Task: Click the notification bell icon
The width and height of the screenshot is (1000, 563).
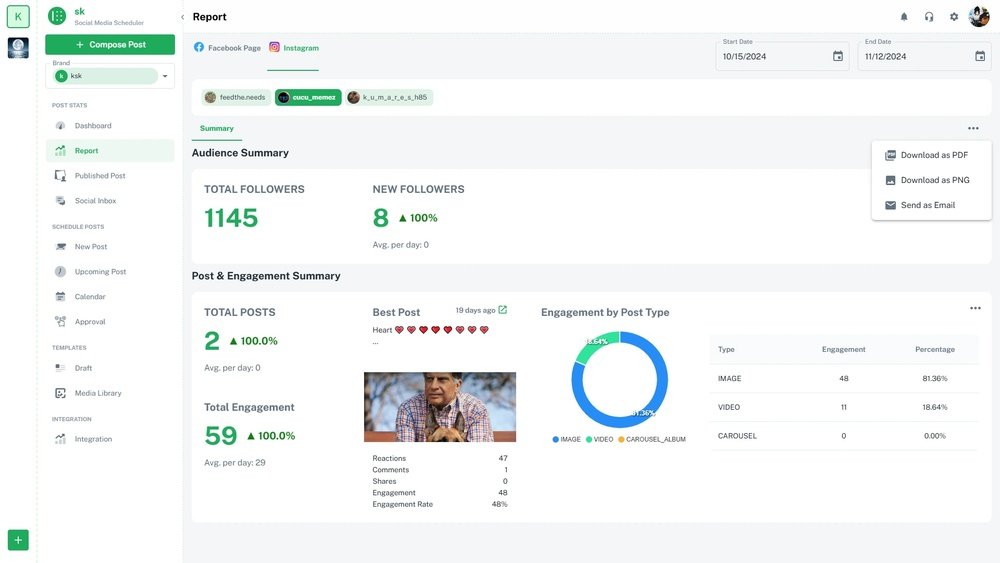Action: point(904,17)
